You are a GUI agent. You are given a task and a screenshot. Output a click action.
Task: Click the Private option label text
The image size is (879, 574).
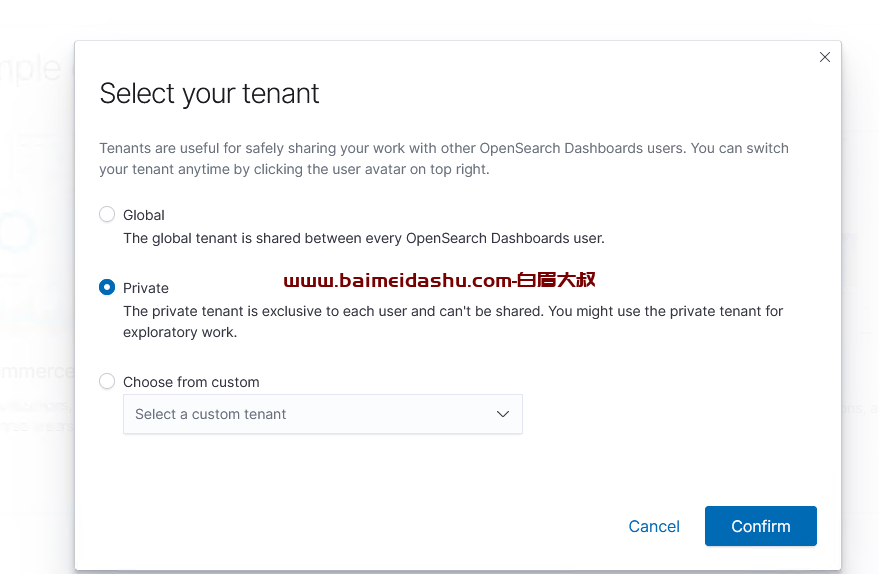(x=146, y=288)
